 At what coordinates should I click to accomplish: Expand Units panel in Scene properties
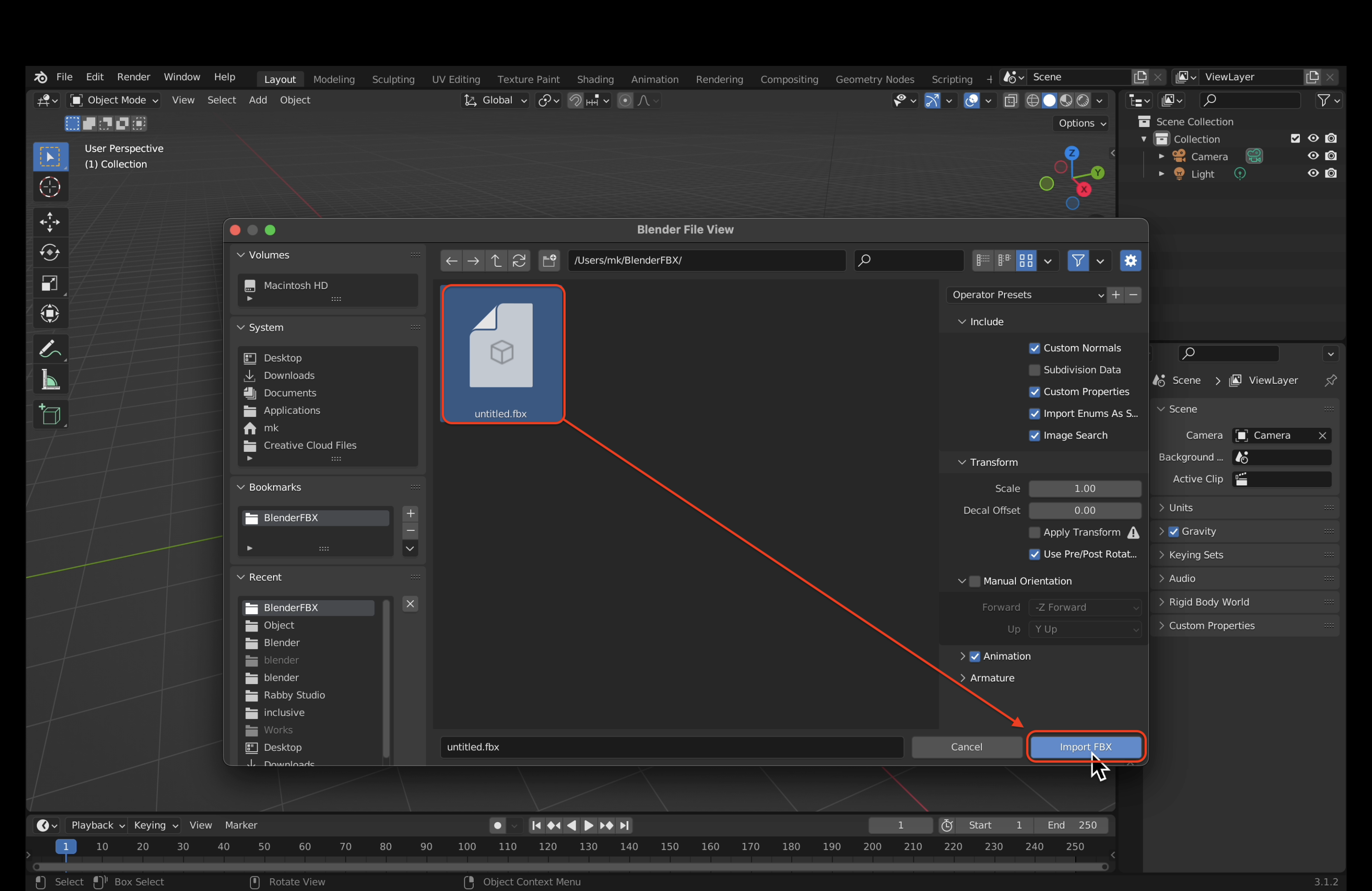1161,508
